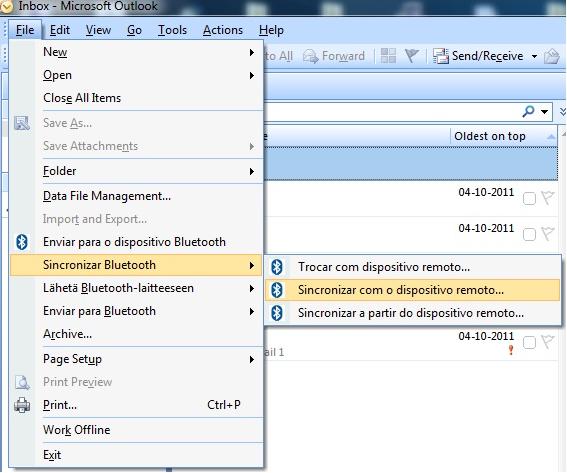Select Enviar para o dispositivo Bluetooth
The image size is (567, 473).
point(136,242)
